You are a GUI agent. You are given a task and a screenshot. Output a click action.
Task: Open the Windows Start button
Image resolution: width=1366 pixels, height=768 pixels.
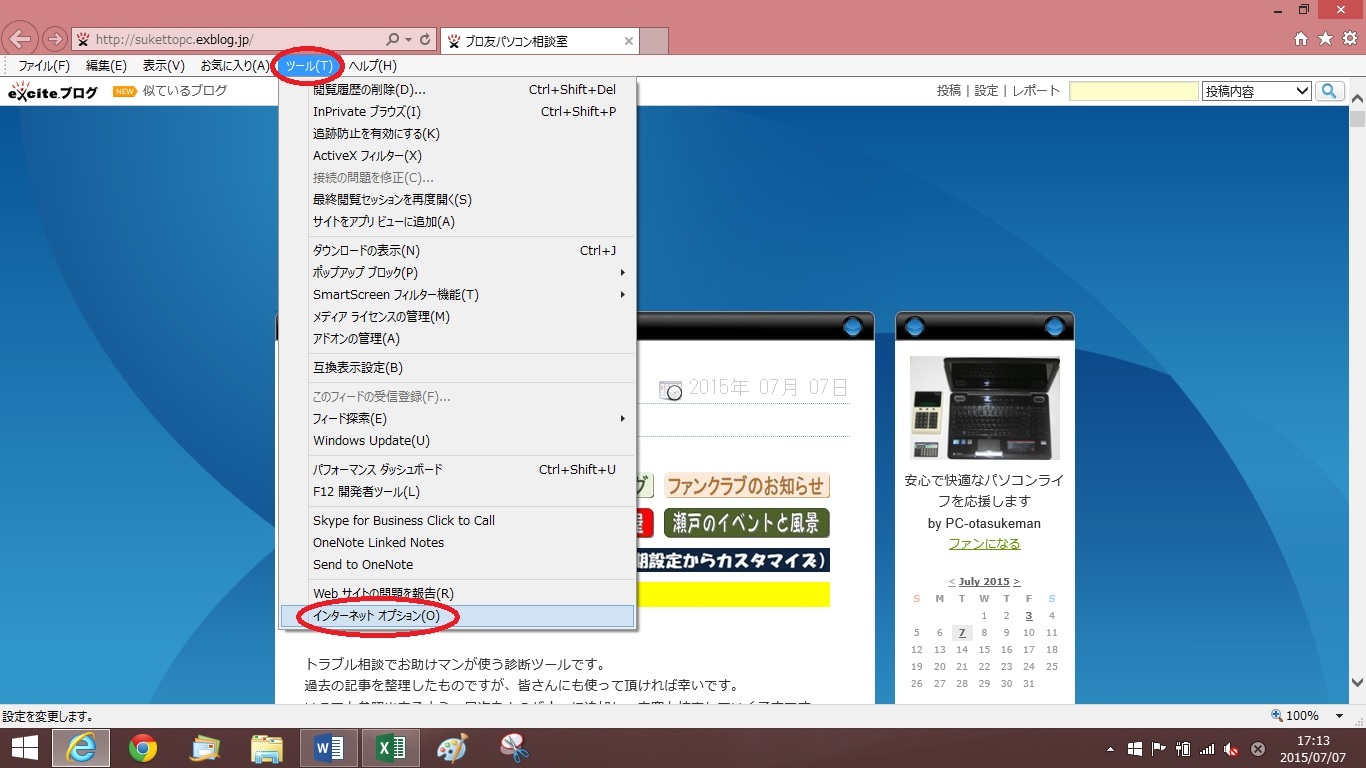click(25, 747)
